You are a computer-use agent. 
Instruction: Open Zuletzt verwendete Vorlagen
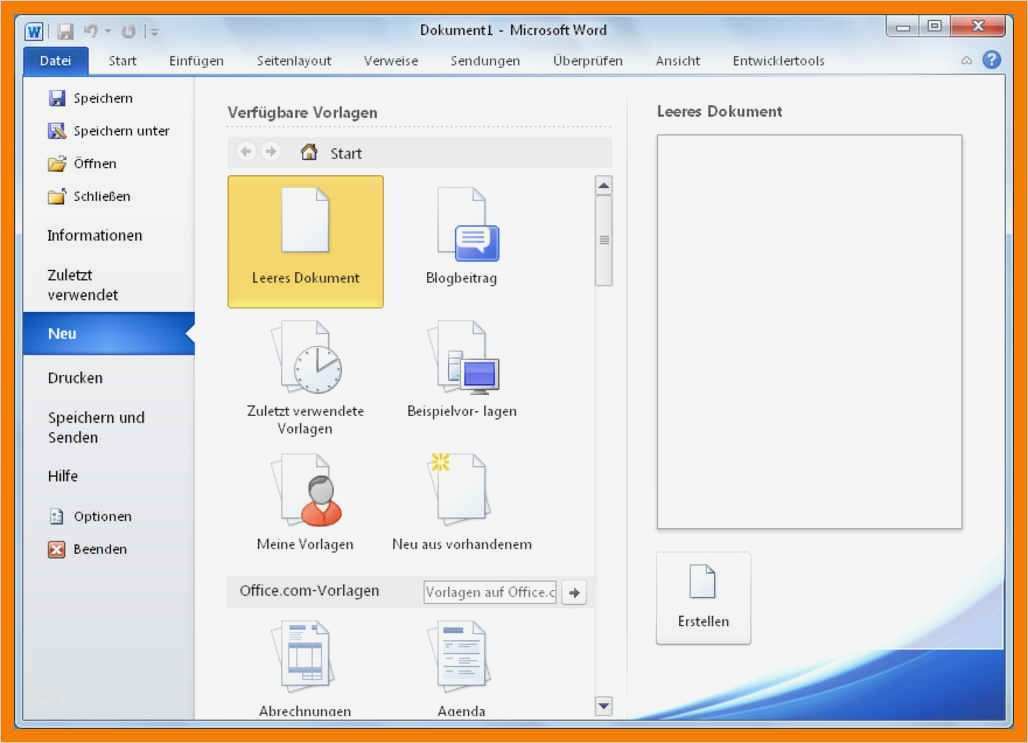(x=306, y=378)
